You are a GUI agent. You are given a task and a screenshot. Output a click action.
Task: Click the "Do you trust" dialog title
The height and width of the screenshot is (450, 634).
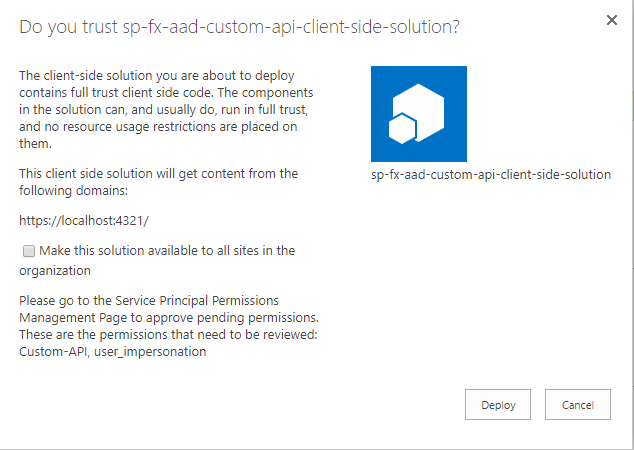coord(239,27)
